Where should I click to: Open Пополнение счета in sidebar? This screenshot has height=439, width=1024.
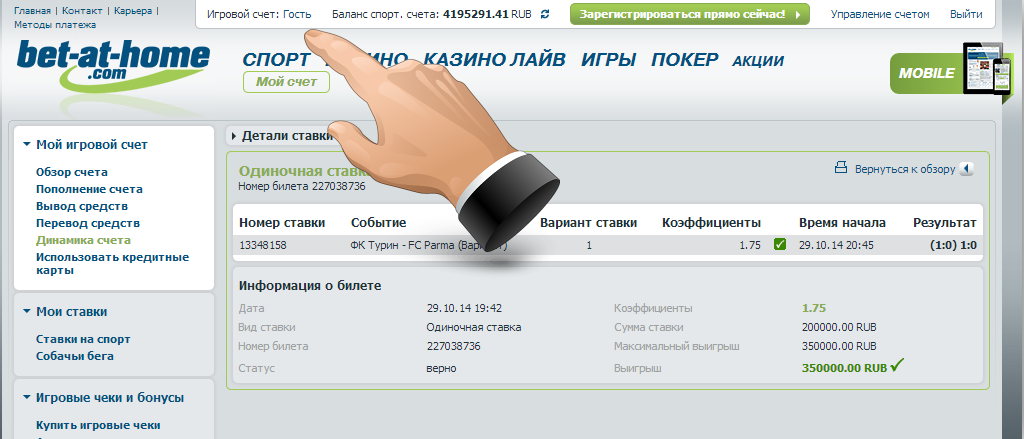89,189
